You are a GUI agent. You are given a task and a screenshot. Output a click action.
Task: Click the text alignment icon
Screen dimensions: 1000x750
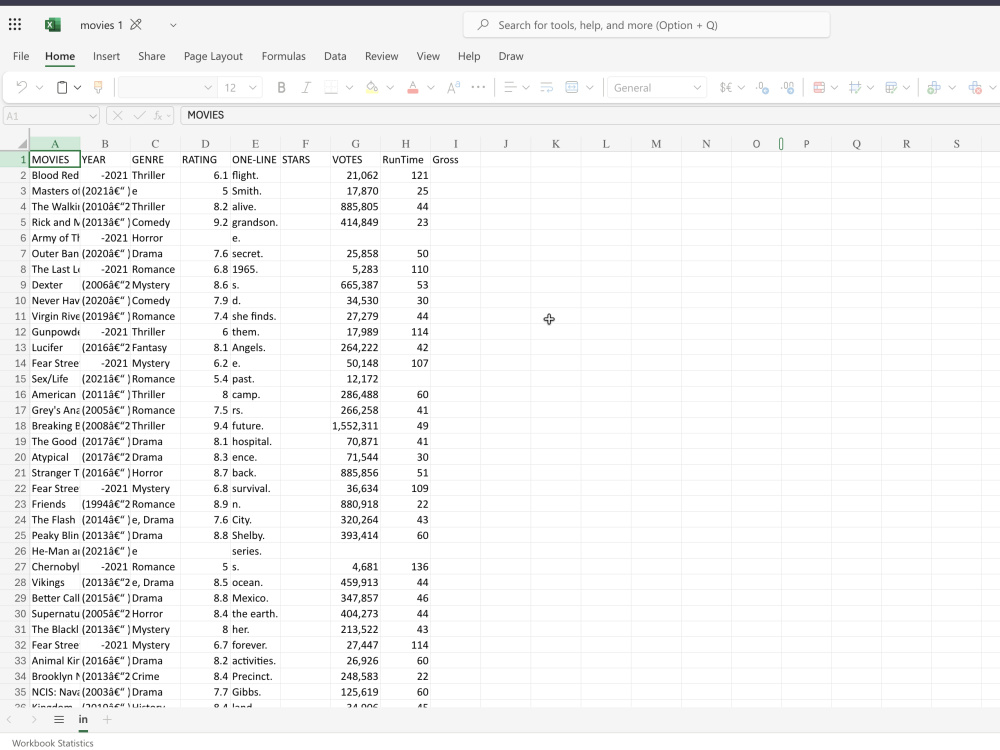(510, 87)
